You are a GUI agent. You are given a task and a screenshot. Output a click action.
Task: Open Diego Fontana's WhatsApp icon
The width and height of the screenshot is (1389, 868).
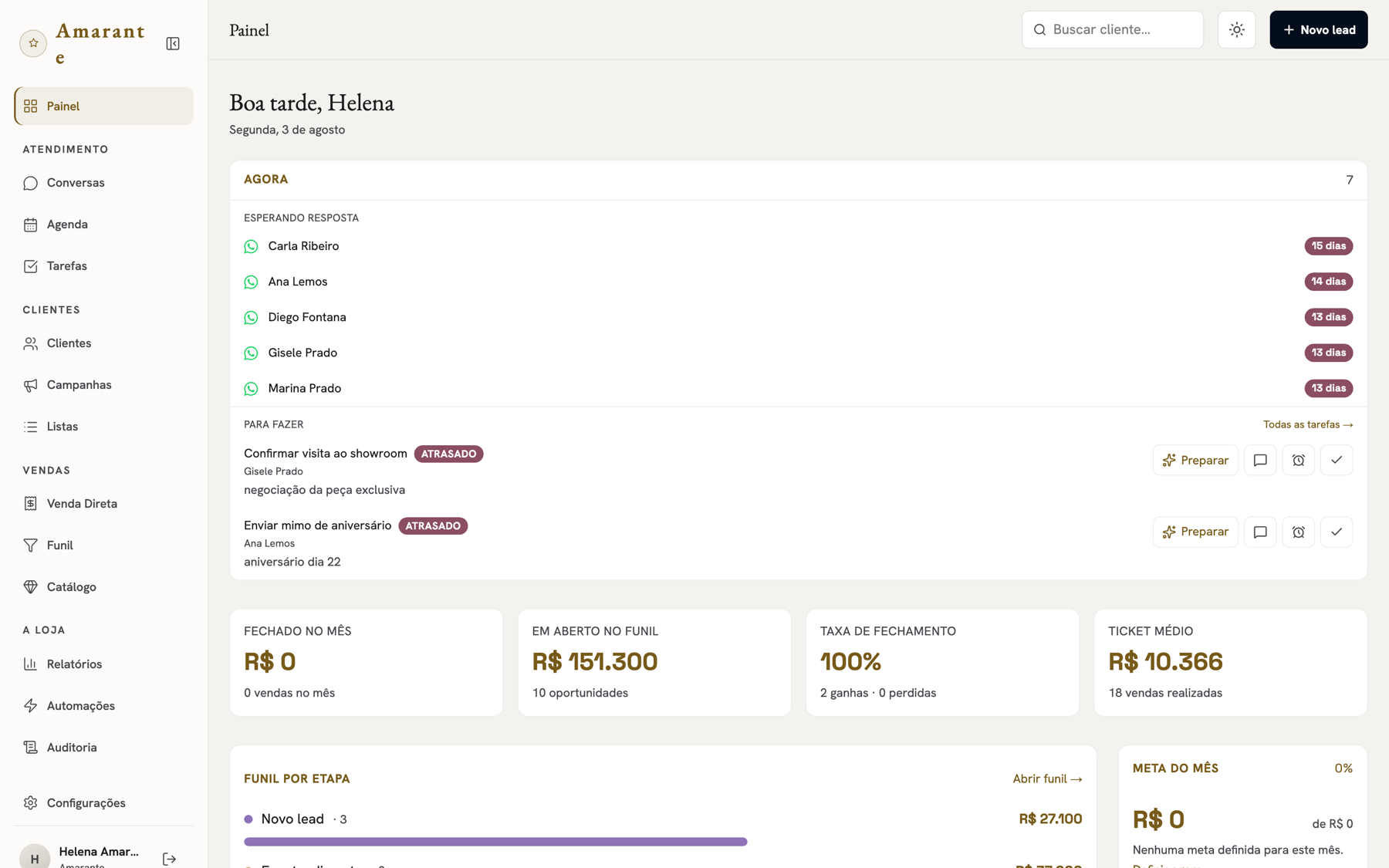(251, 318)
